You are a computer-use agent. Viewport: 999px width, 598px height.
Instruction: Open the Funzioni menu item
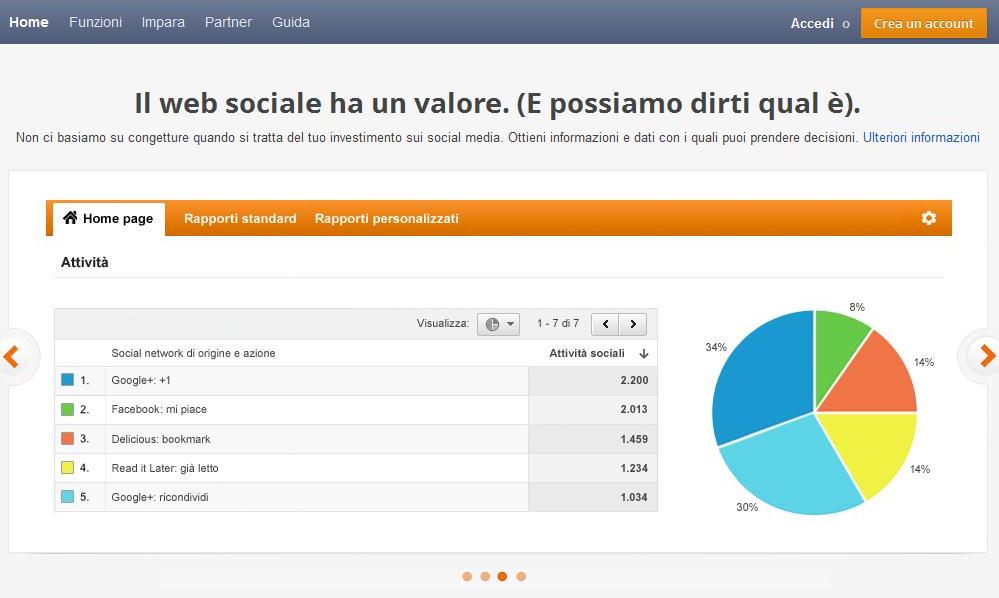[95, 22]
